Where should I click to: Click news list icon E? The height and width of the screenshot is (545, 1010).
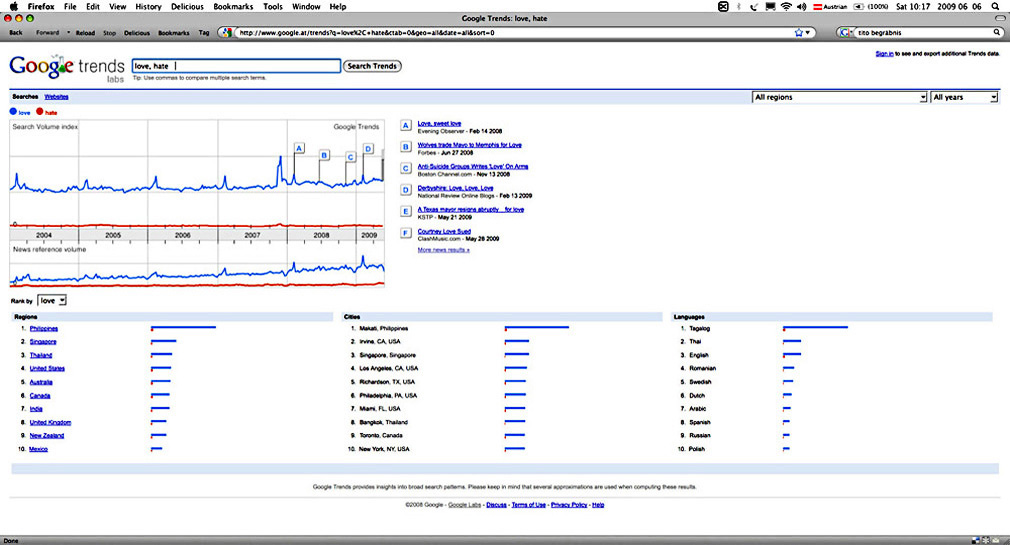coord(406,211)
